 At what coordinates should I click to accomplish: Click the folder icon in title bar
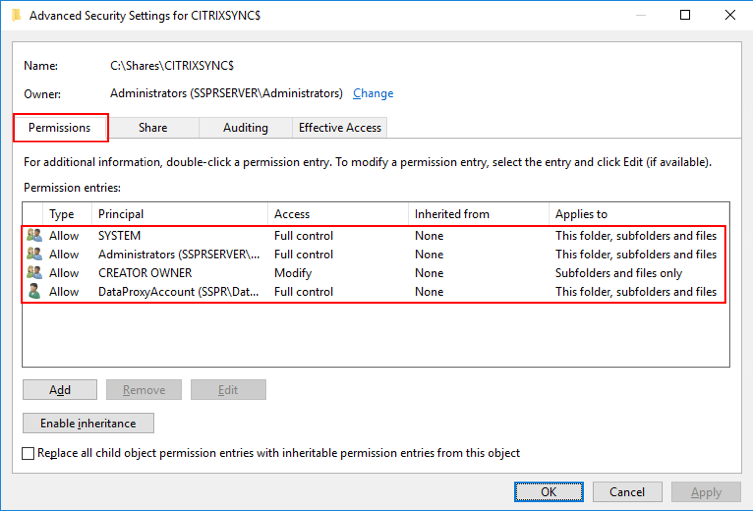16,15
